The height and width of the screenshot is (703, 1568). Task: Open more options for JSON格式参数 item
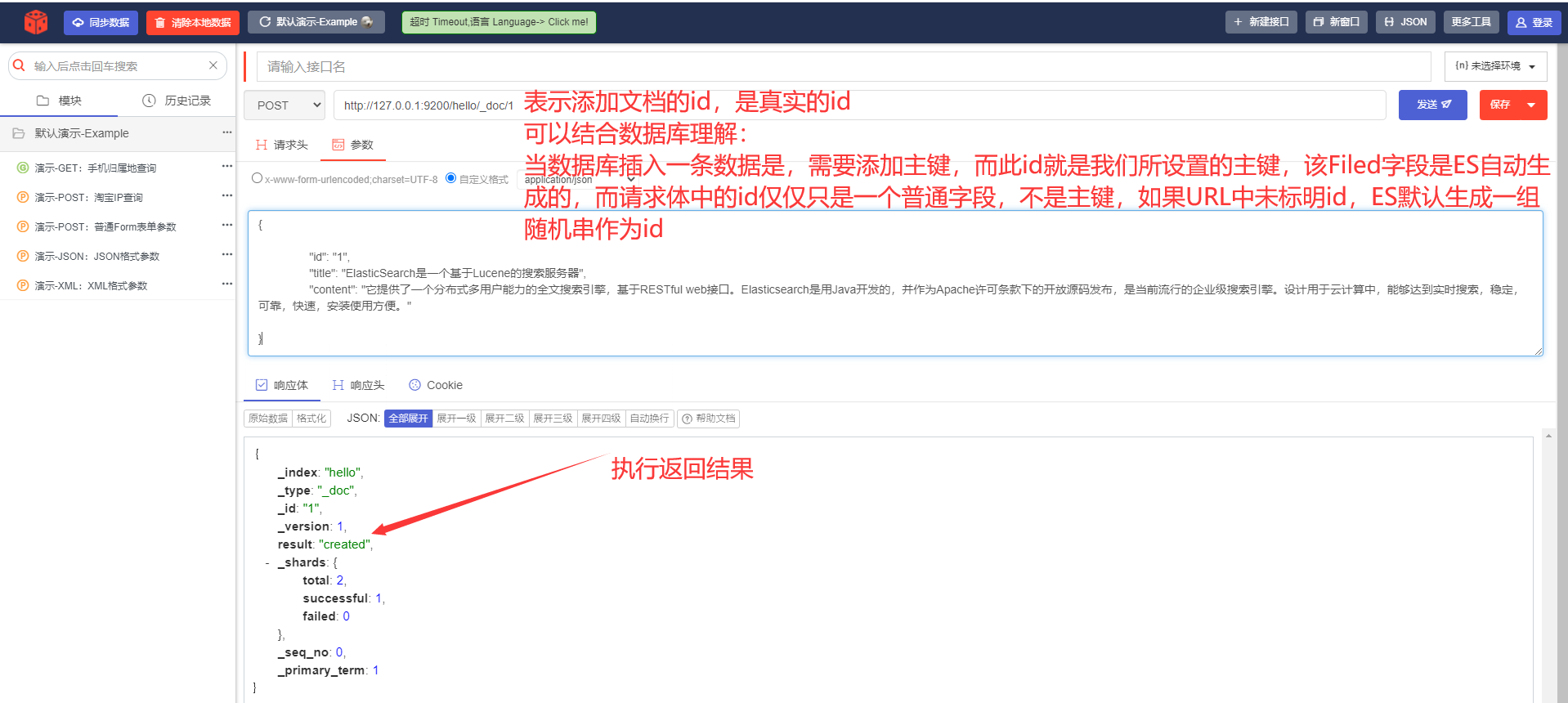227,254
